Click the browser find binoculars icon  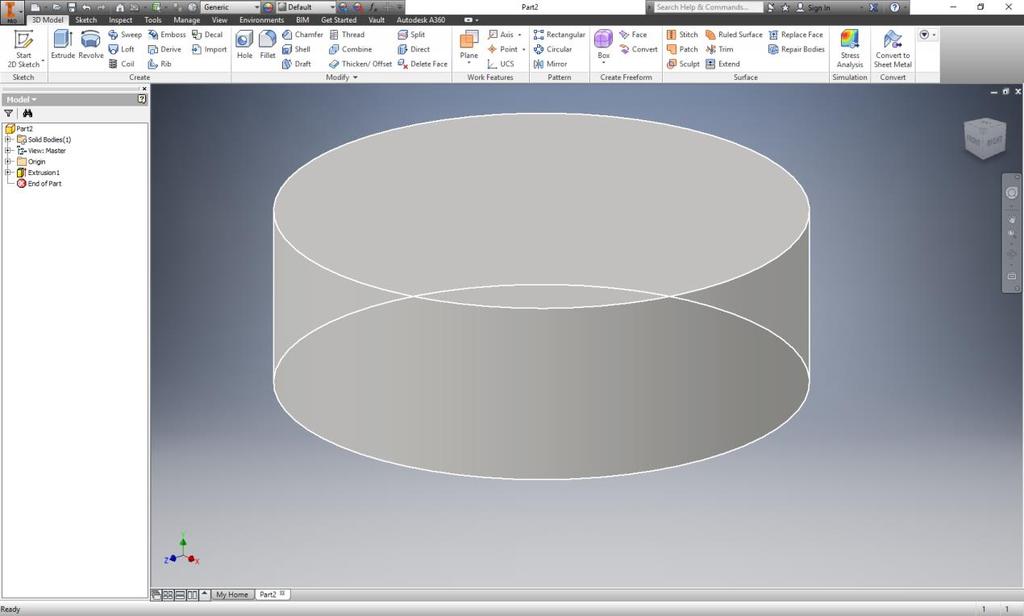tap(27, 114)
